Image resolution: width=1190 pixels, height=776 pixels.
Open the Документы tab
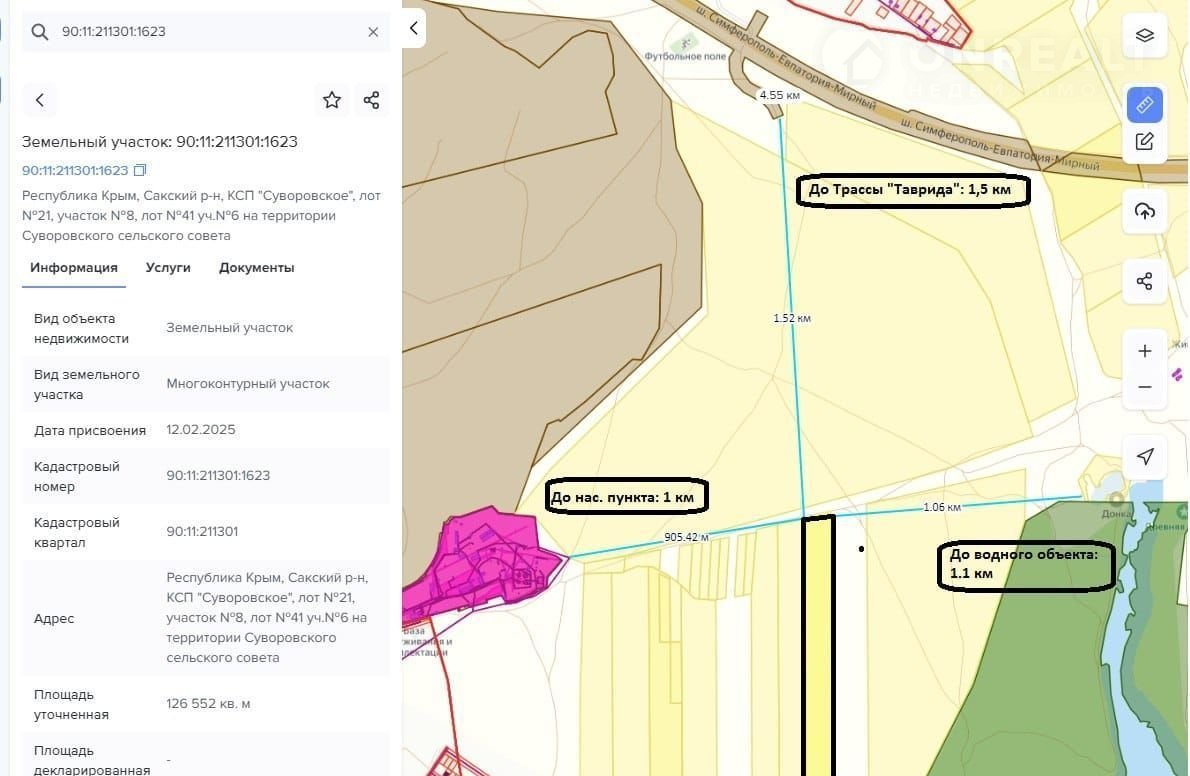256,268
